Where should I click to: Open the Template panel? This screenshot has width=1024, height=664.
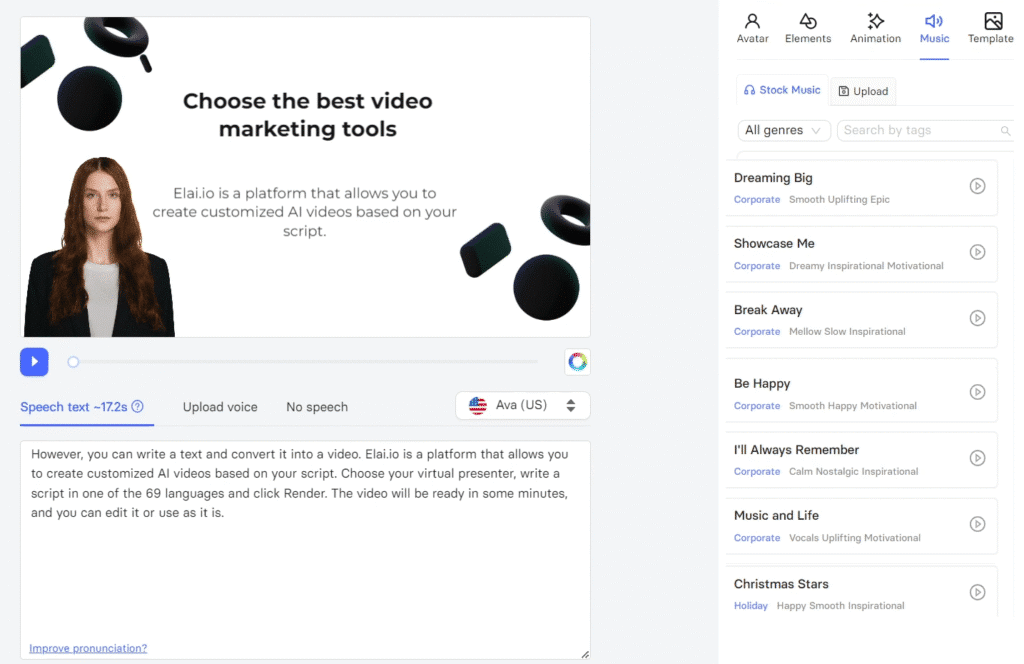coord(991,29)
